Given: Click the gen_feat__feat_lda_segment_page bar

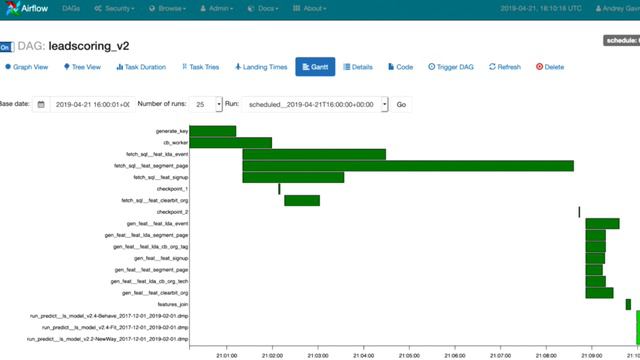Looking at the screenshot, I should pos(596,235).
